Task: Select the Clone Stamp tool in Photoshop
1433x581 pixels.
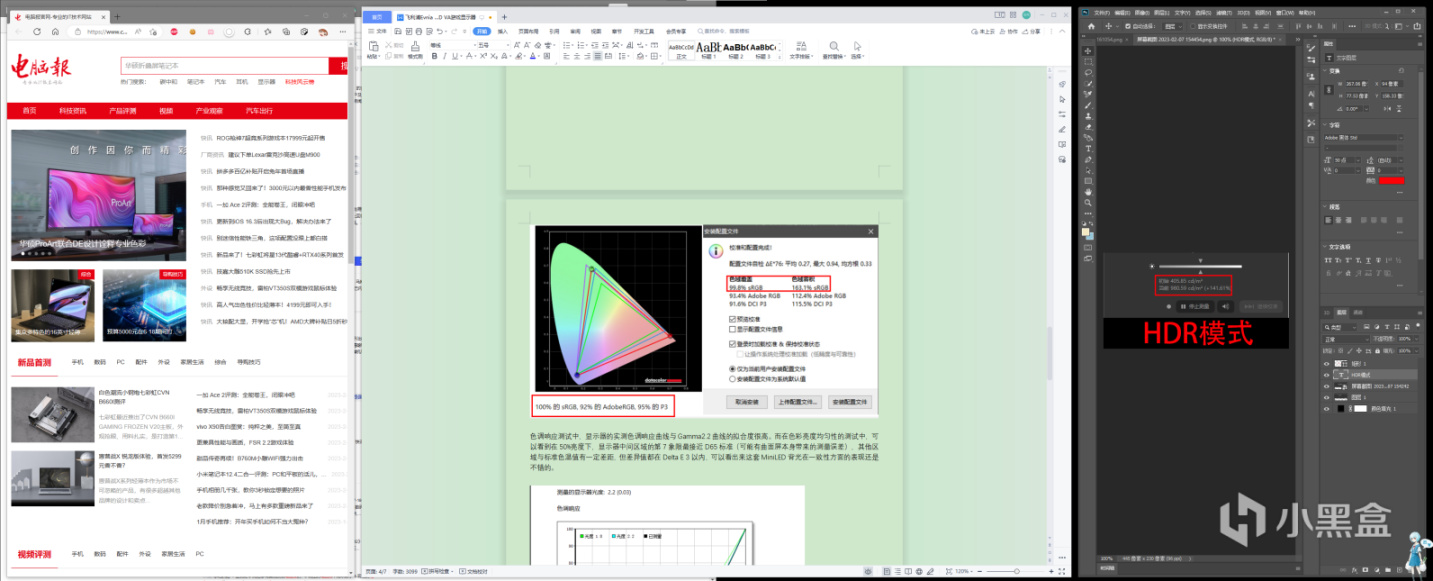Action: click(1088, 116)
